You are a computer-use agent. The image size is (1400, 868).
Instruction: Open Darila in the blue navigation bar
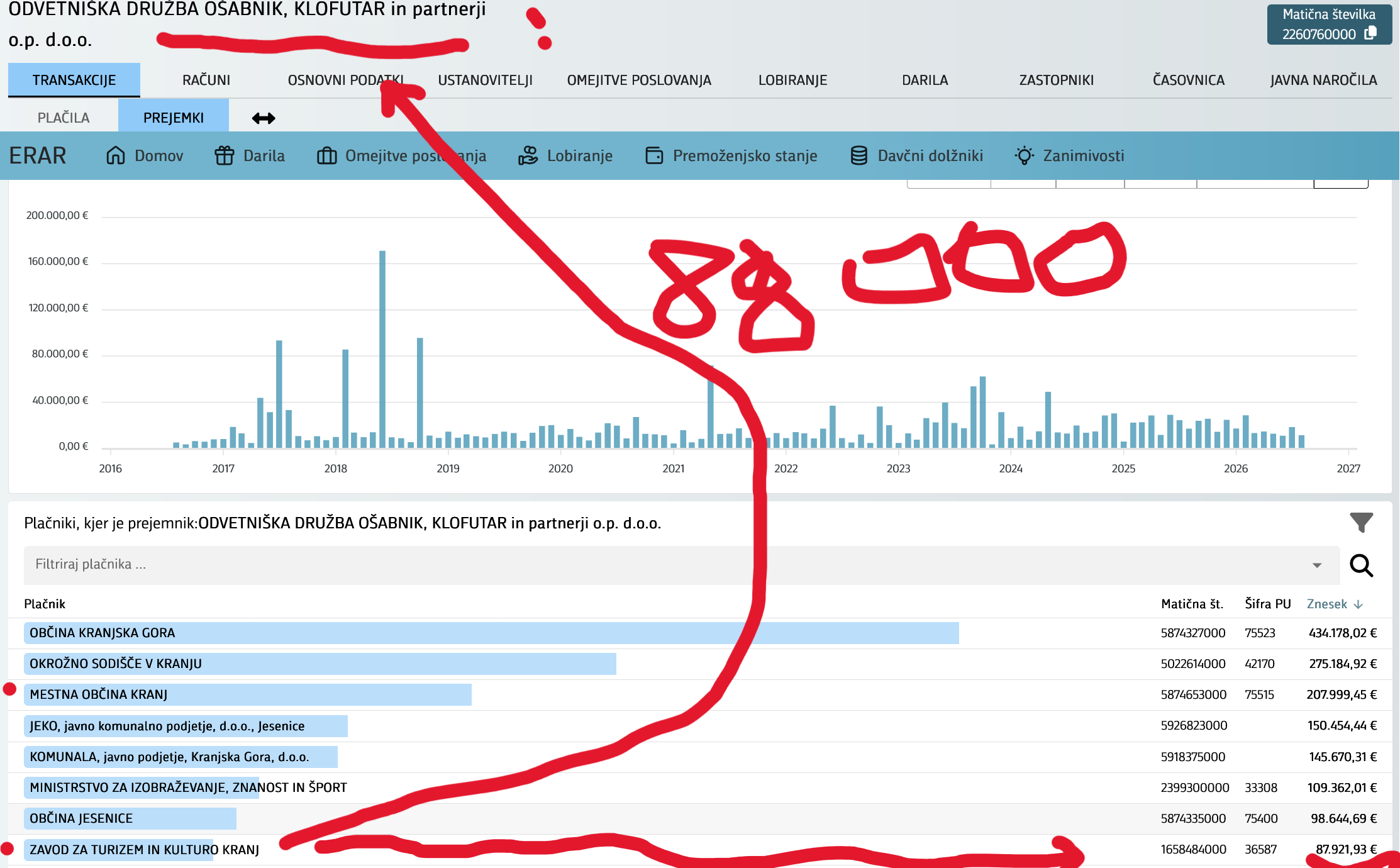point(250,155)
